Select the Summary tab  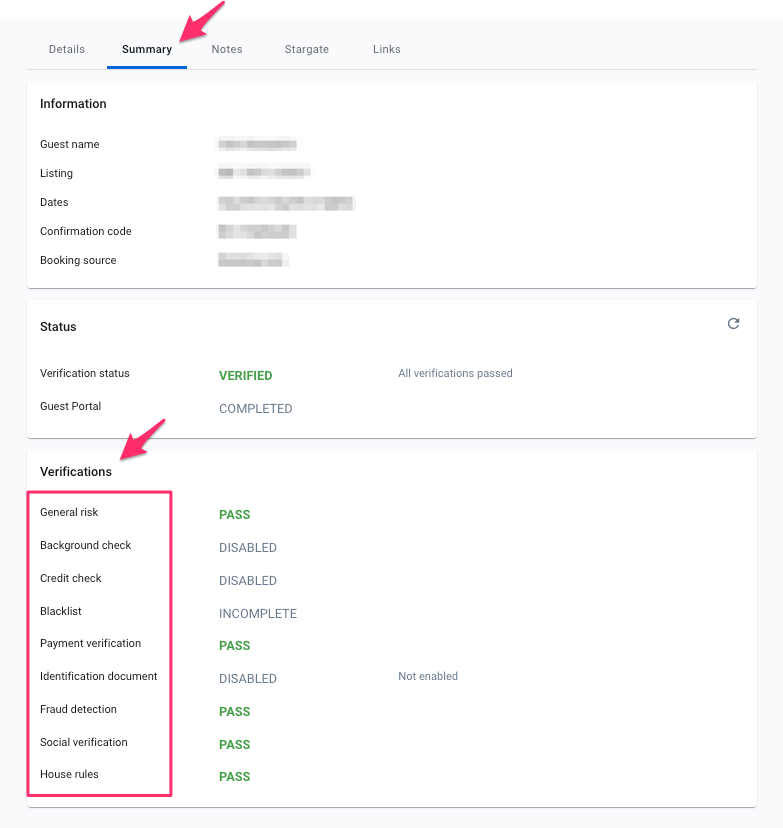[x=147, y=49]
